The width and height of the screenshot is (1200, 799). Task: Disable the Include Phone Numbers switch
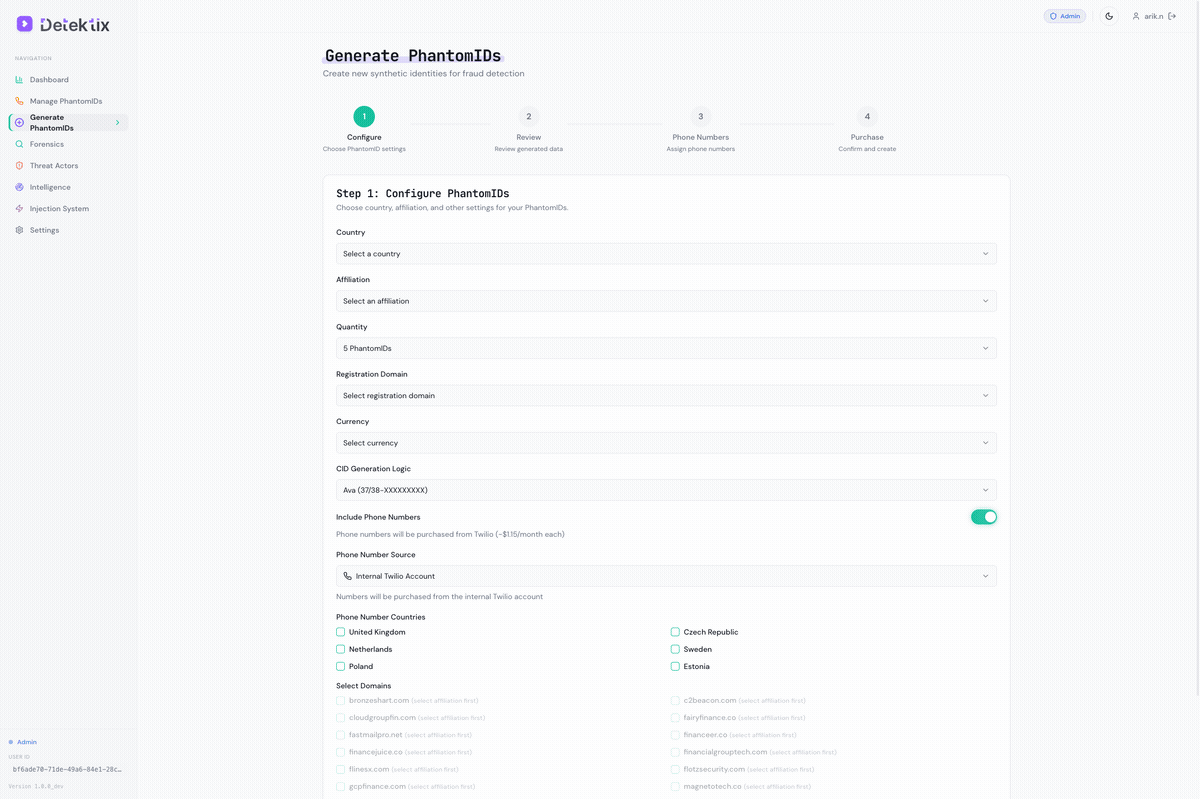(x=984, y=517)
